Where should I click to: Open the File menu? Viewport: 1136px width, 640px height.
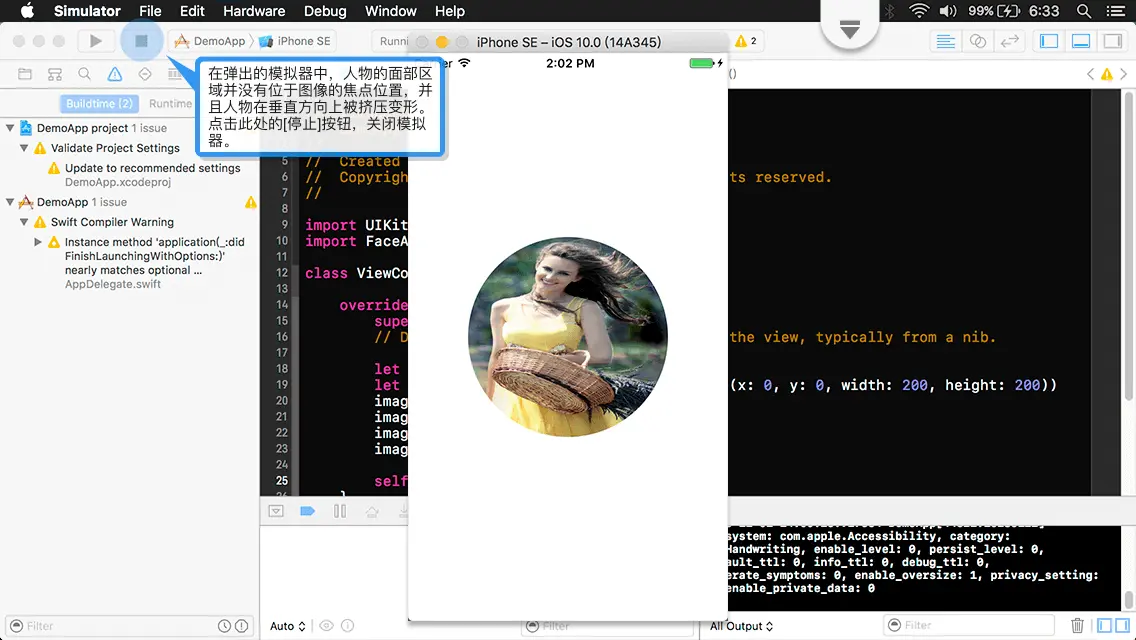pyautogui.click(x=150, y=11)
